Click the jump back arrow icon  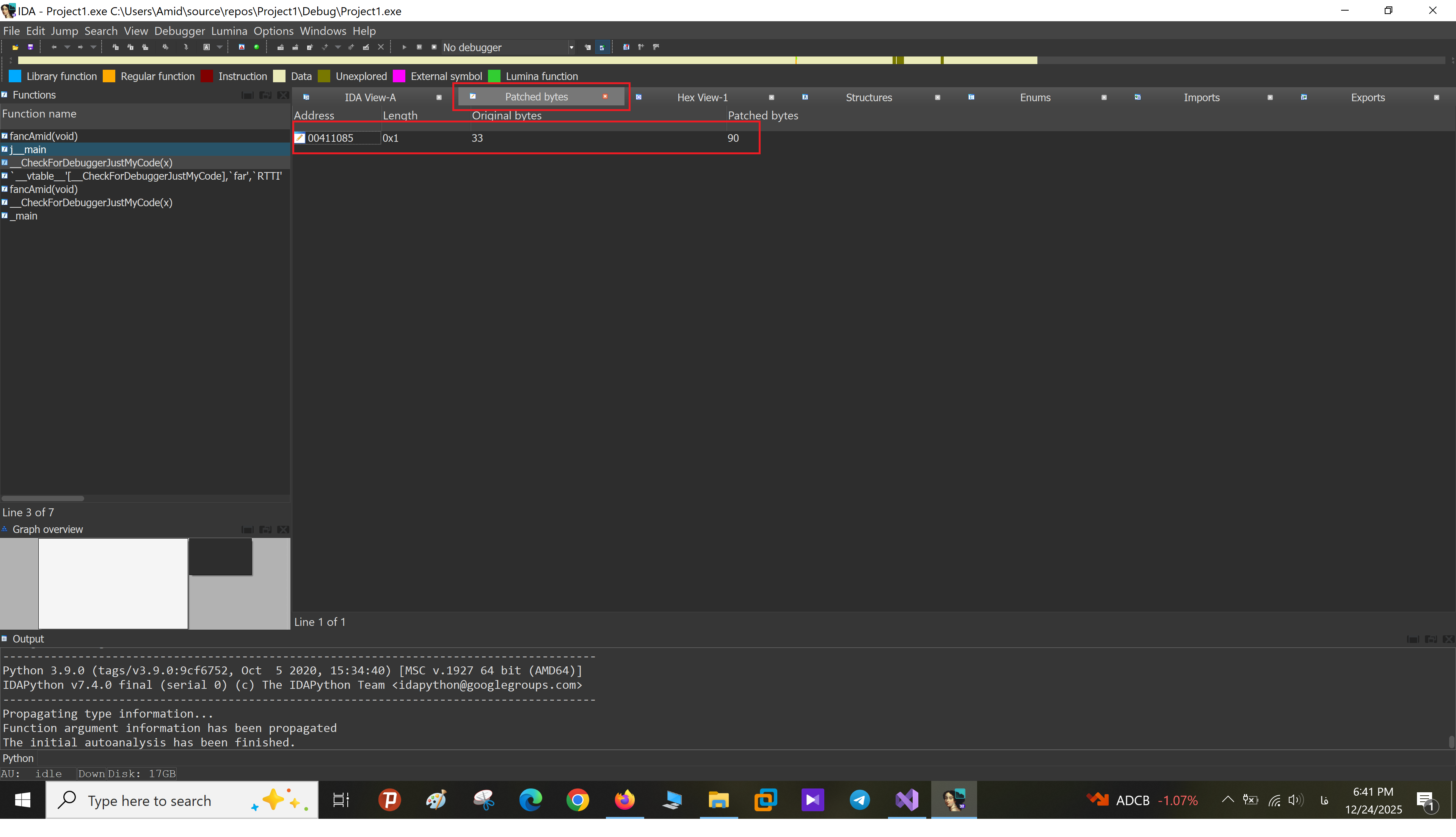54,47
